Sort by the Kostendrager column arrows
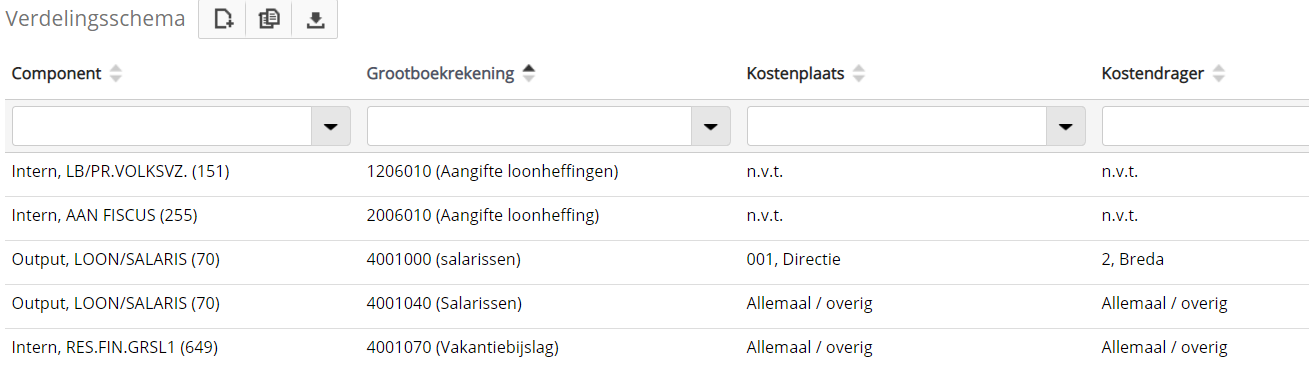Screen dimensions: 1309x372 1218,74
